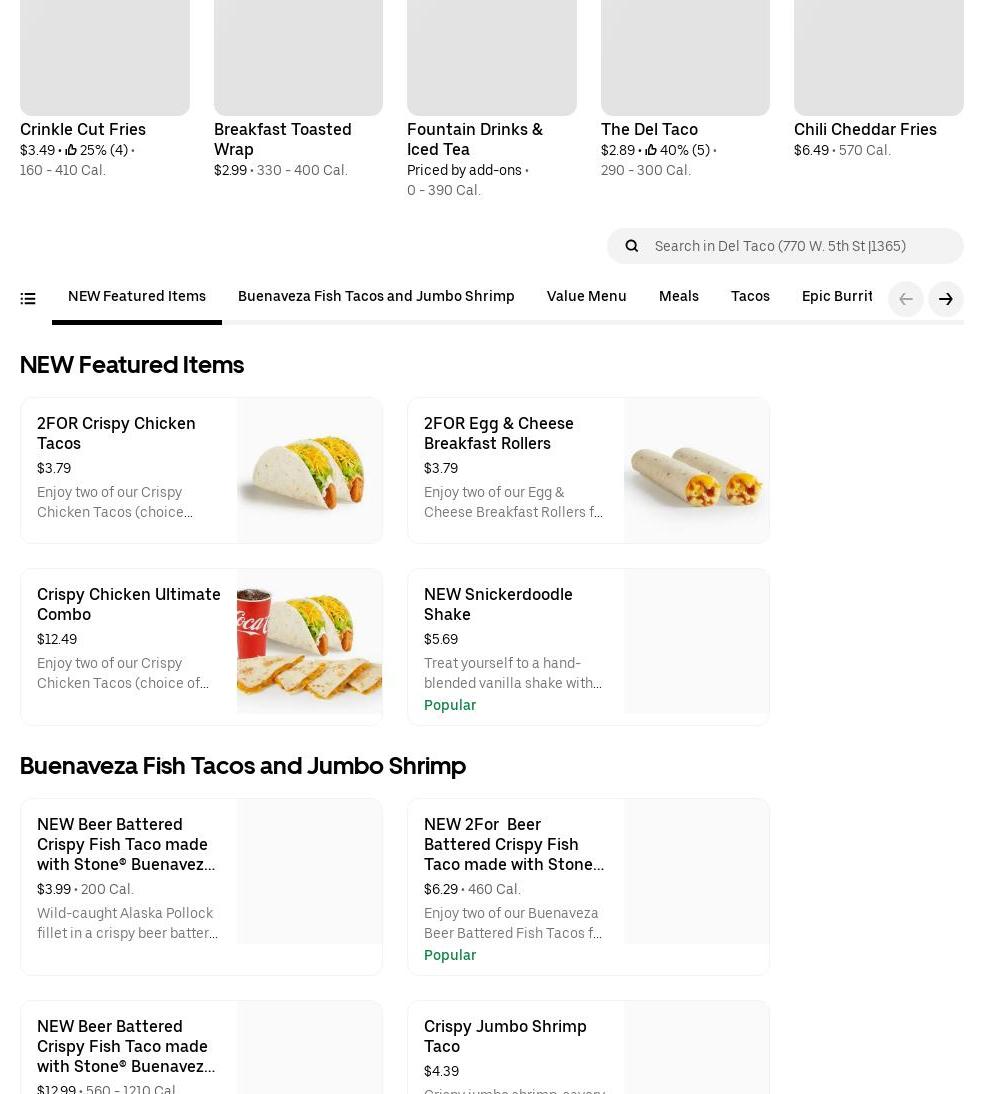Select the NEW Snickerdoodle Shake item
Viewport: 984px width, 1094px height.
(x=498, y=604)
